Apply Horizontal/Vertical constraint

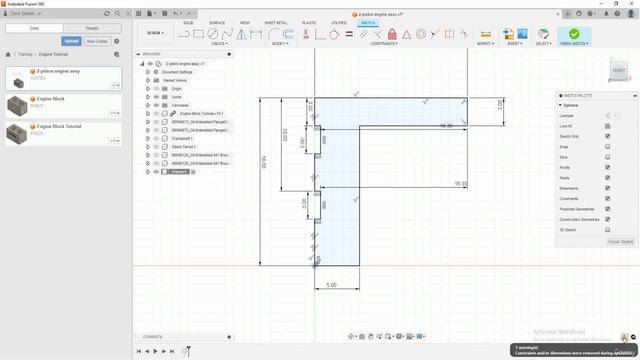pos(306,34)
